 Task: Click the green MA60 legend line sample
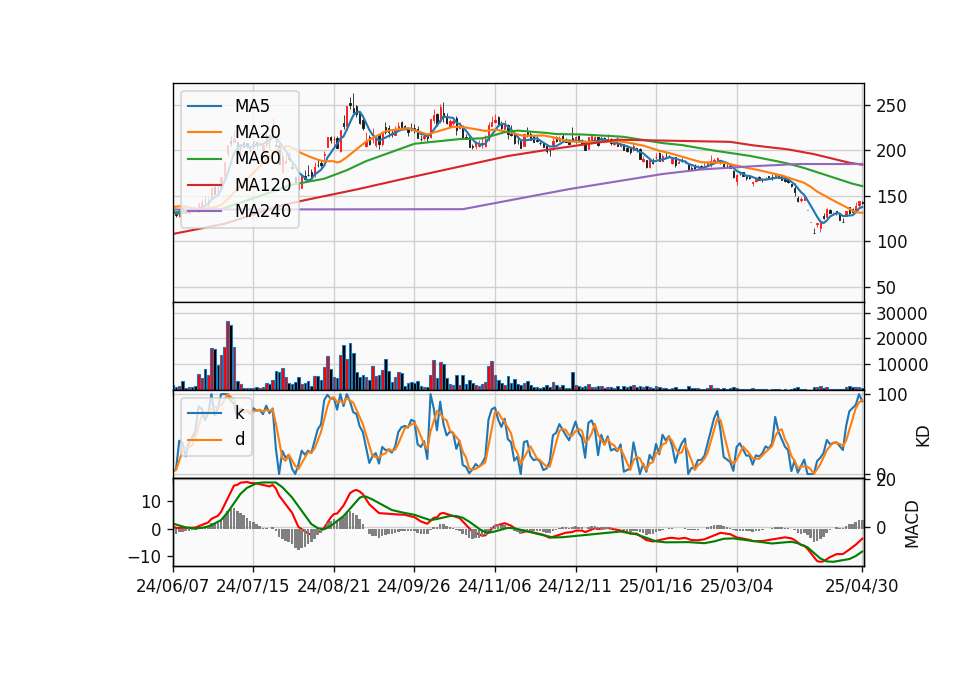(204, 158)
